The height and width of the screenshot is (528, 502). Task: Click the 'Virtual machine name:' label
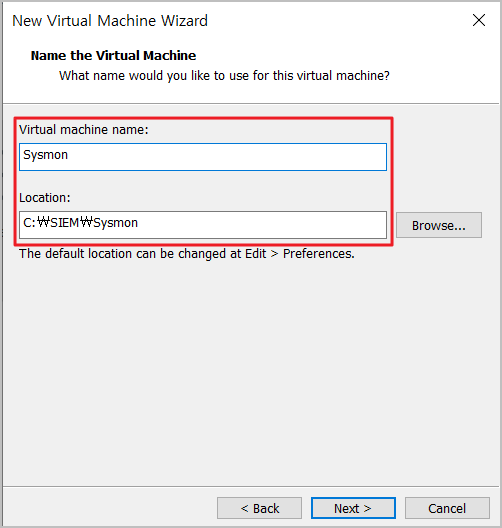(83, 130)
